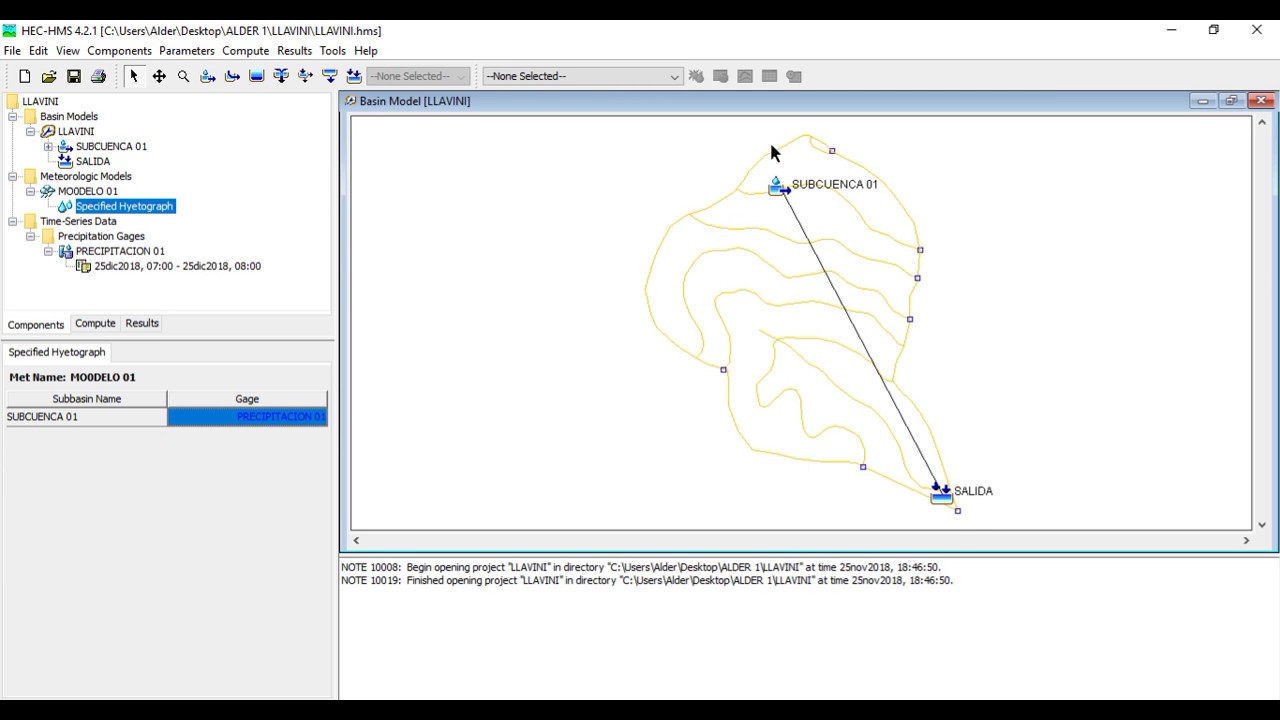Screen dimensions: 1280x720
Task: Save the project with floppy icon
Action: pyautogui.click(x=74, y=76)
